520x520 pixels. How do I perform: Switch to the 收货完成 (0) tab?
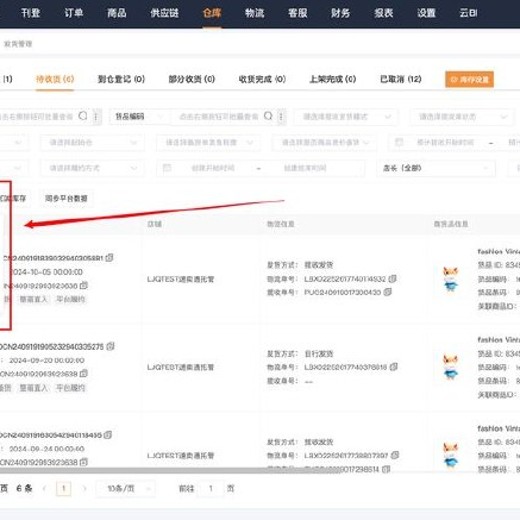tap(262, 79)
